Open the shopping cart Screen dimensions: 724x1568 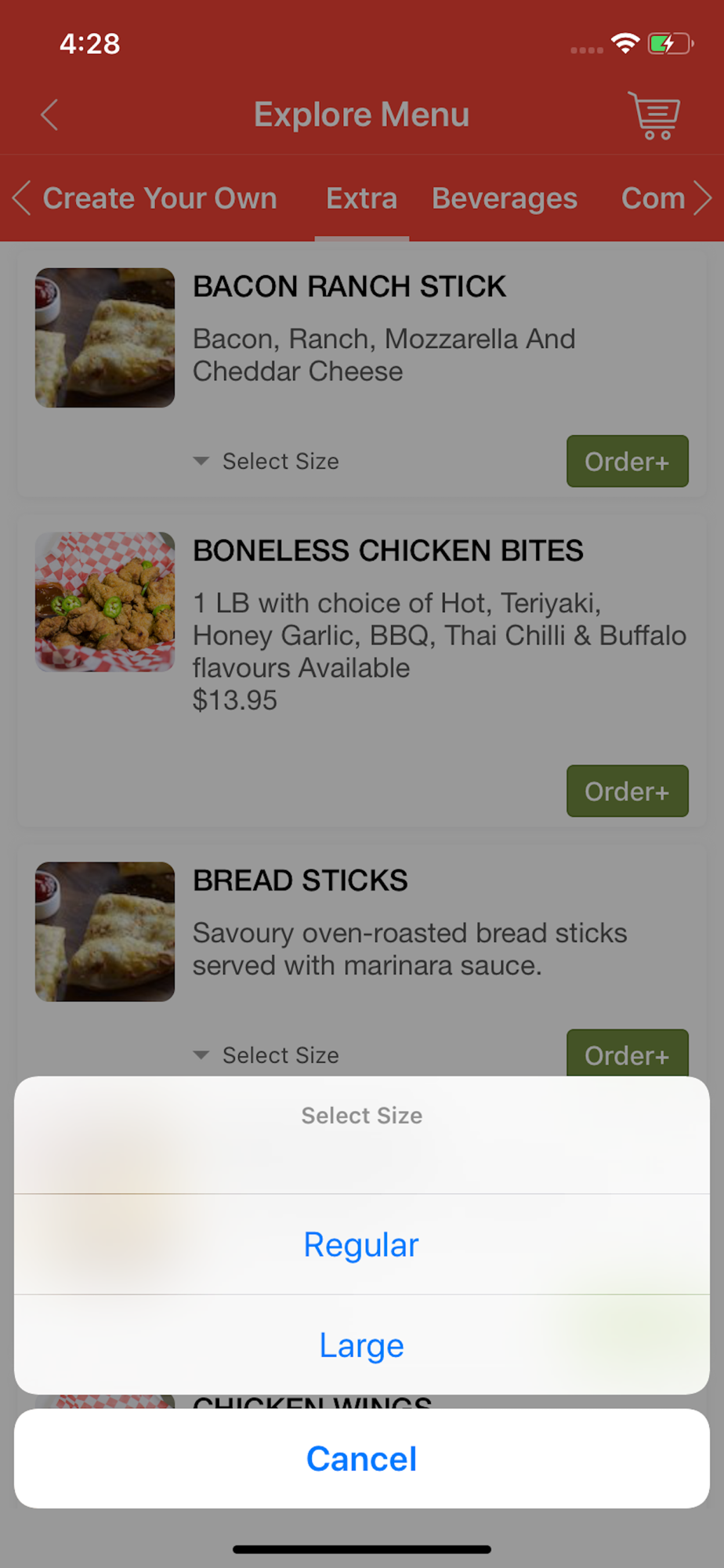654,115
